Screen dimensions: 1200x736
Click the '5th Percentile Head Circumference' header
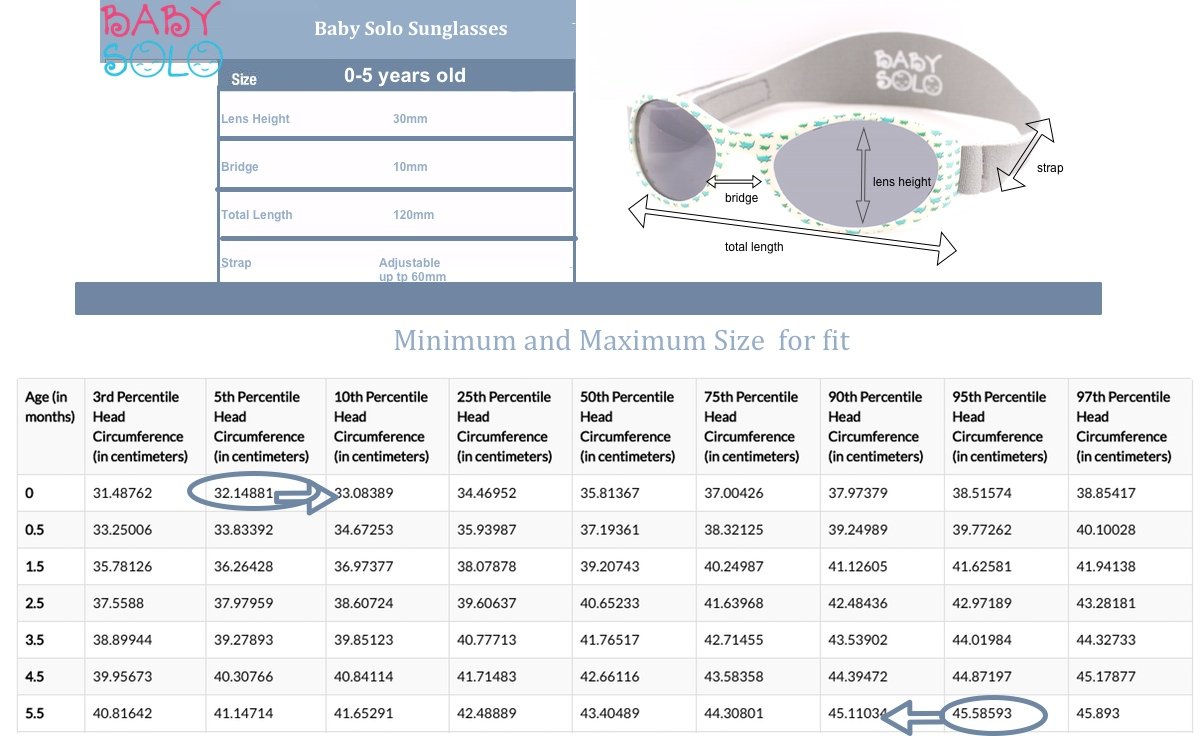pos(260,427)
